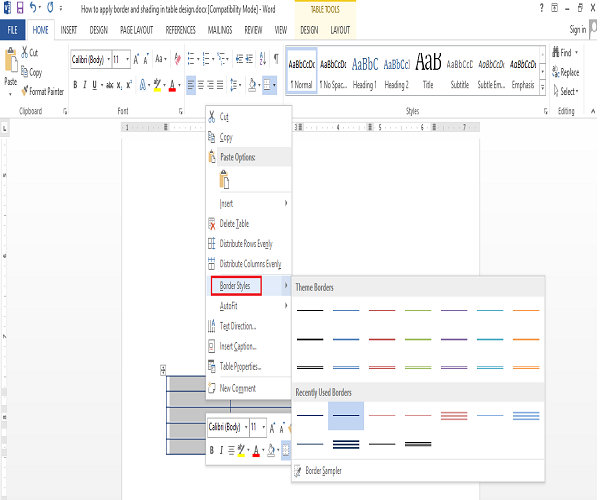
Task: Apply the Title style
Action: (x=428, y=72)
